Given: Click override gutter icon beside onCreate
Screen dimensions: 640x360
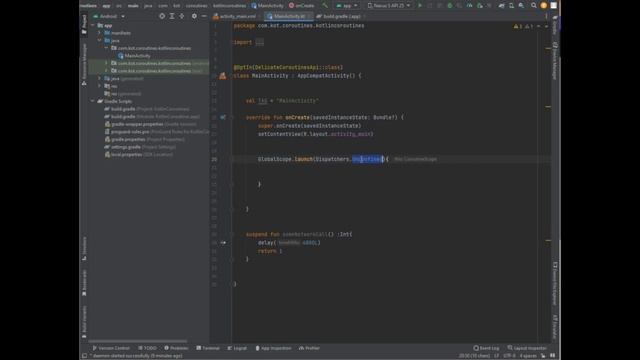Looking at the screenshot, I should click(223, 117).
